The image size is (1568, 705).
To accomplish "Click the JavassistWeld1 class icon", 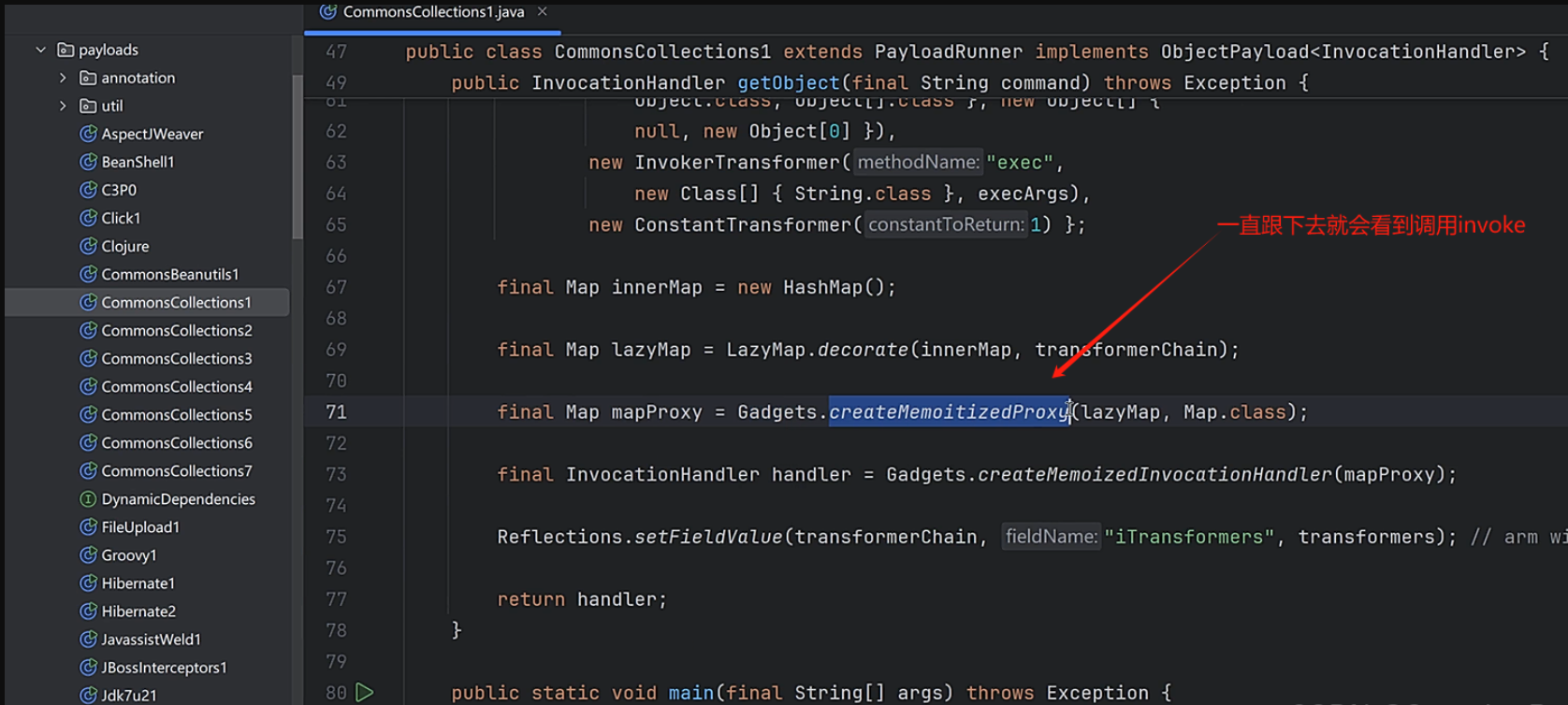I will point(88,639).
